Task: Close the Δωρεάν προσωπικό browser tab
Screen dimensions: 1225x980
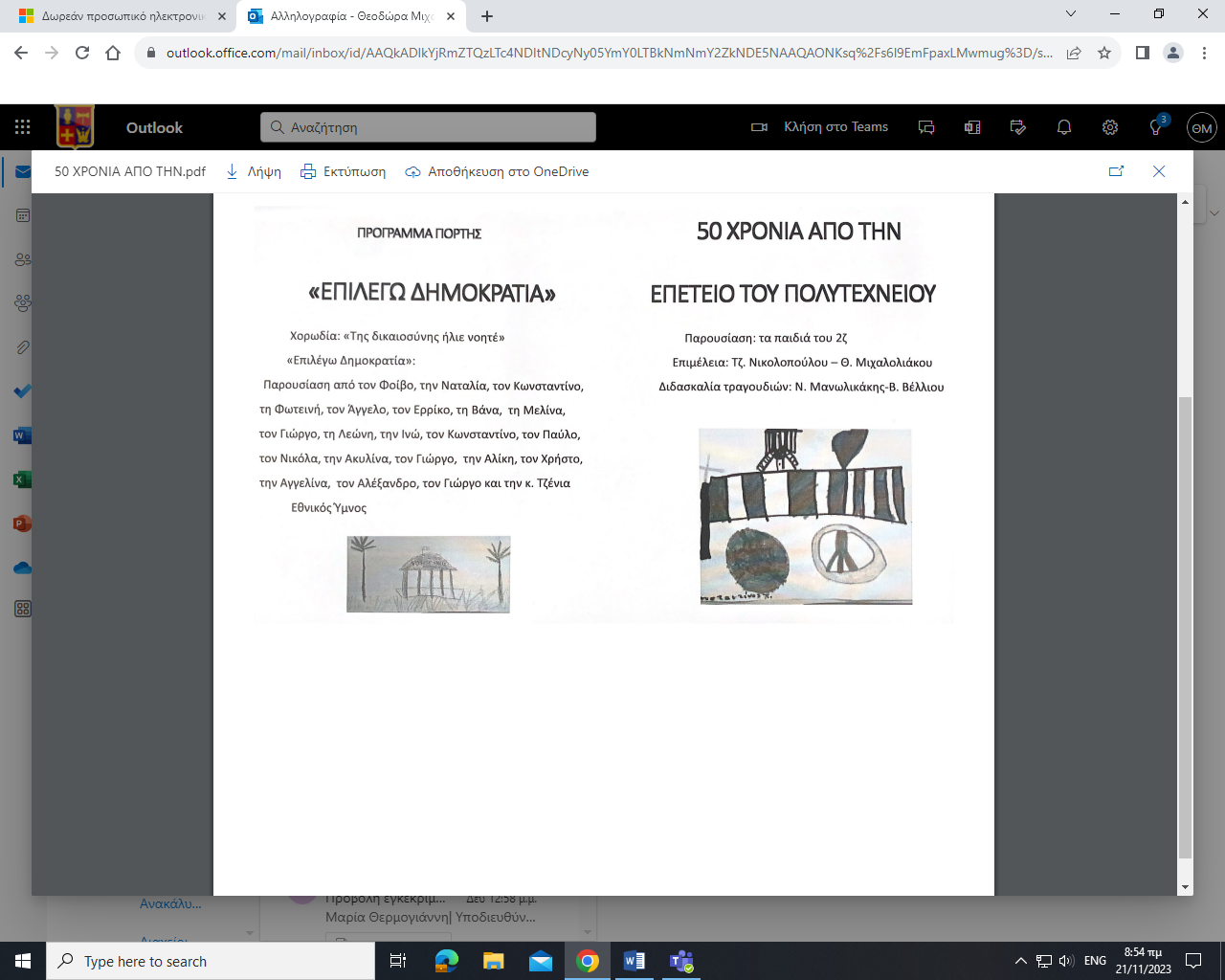Action: (x=222, y=16)
